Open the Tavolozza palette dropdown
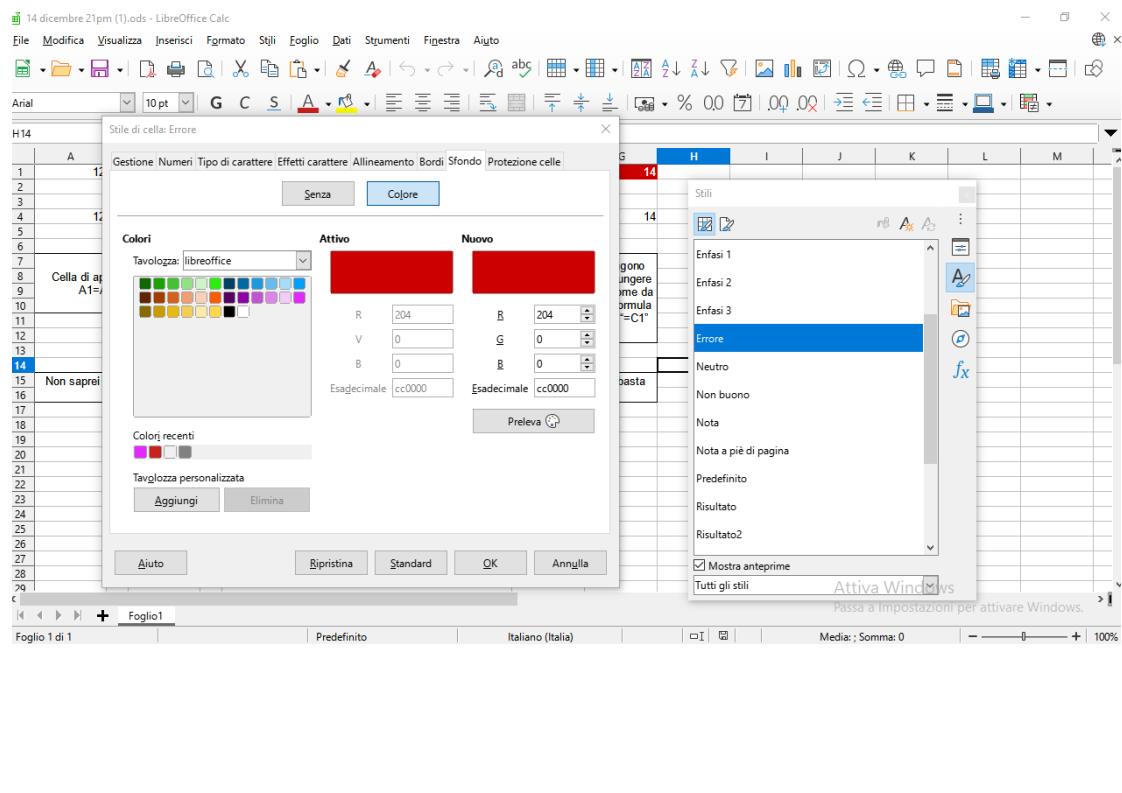1122x793 pixels. (x=305, y=260)
